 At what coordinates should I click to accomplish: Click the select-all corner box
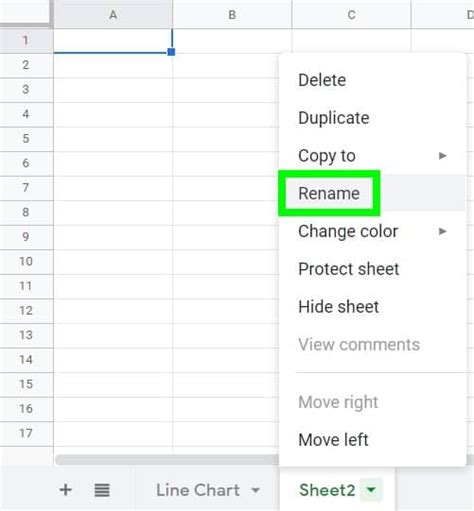pos(26,13)
